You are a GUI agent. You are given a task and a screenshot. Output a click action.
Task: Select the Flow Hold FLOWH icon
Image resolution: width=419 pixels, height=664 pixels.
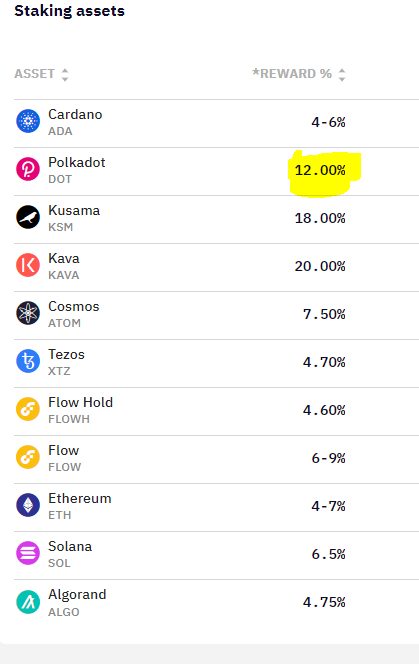pyautogui.click(x=28, y=409)
